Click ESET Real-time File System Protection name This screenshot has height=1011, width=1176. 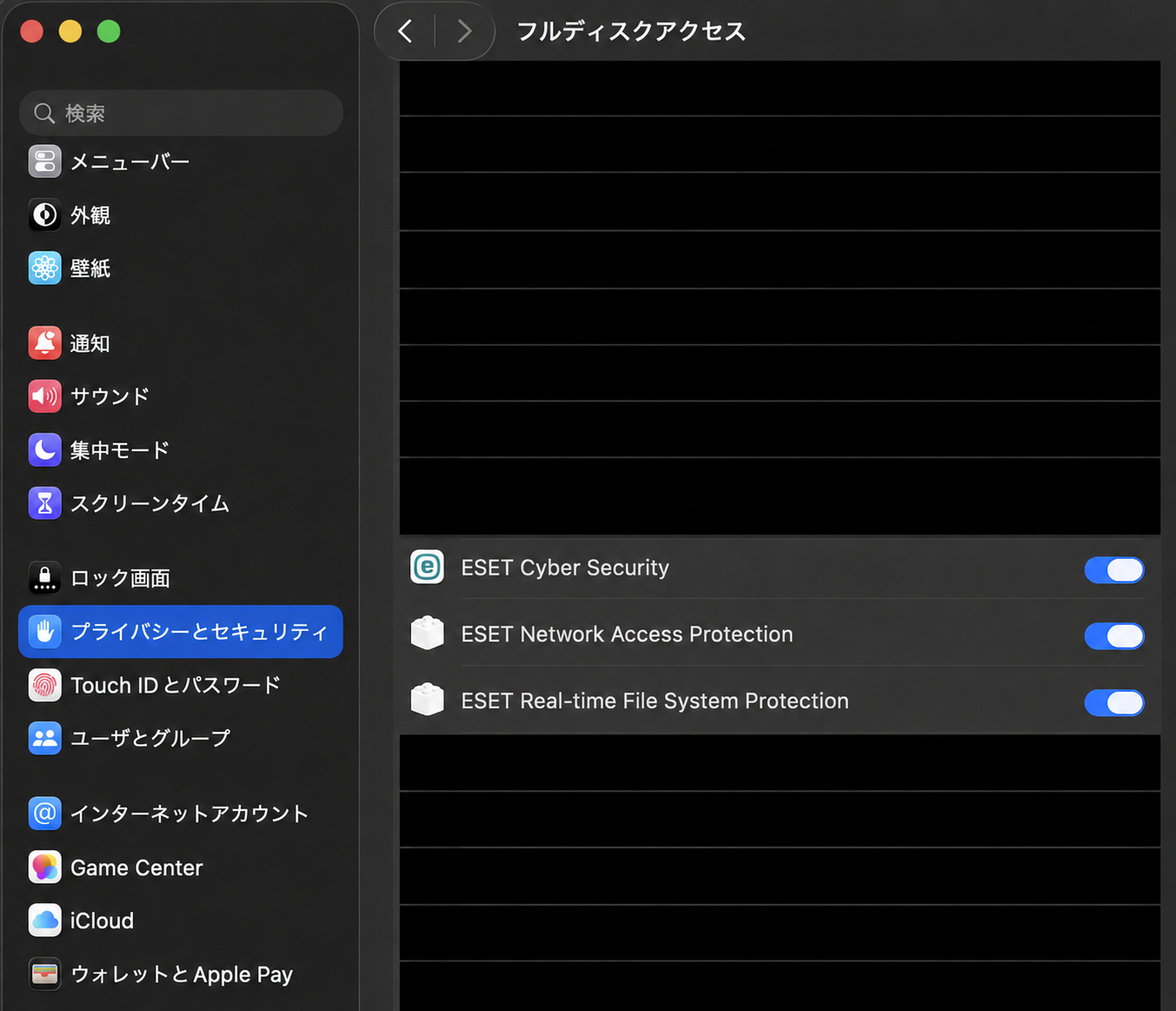[654, 701]
